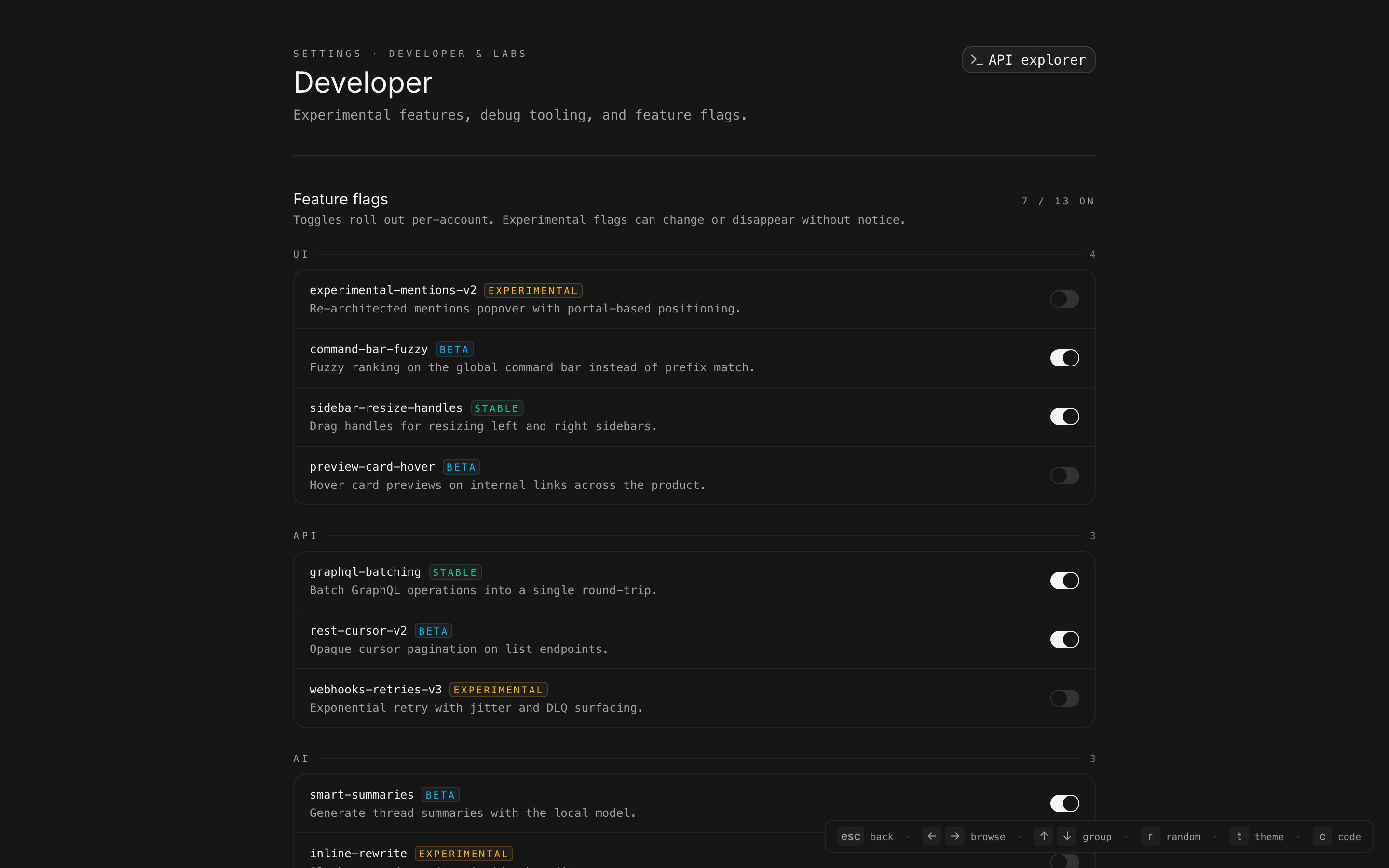Viewport: 1389px width, 868px height.
Task: Turn off rest-cursor-v2 toggle
Action: point(1064,639)
